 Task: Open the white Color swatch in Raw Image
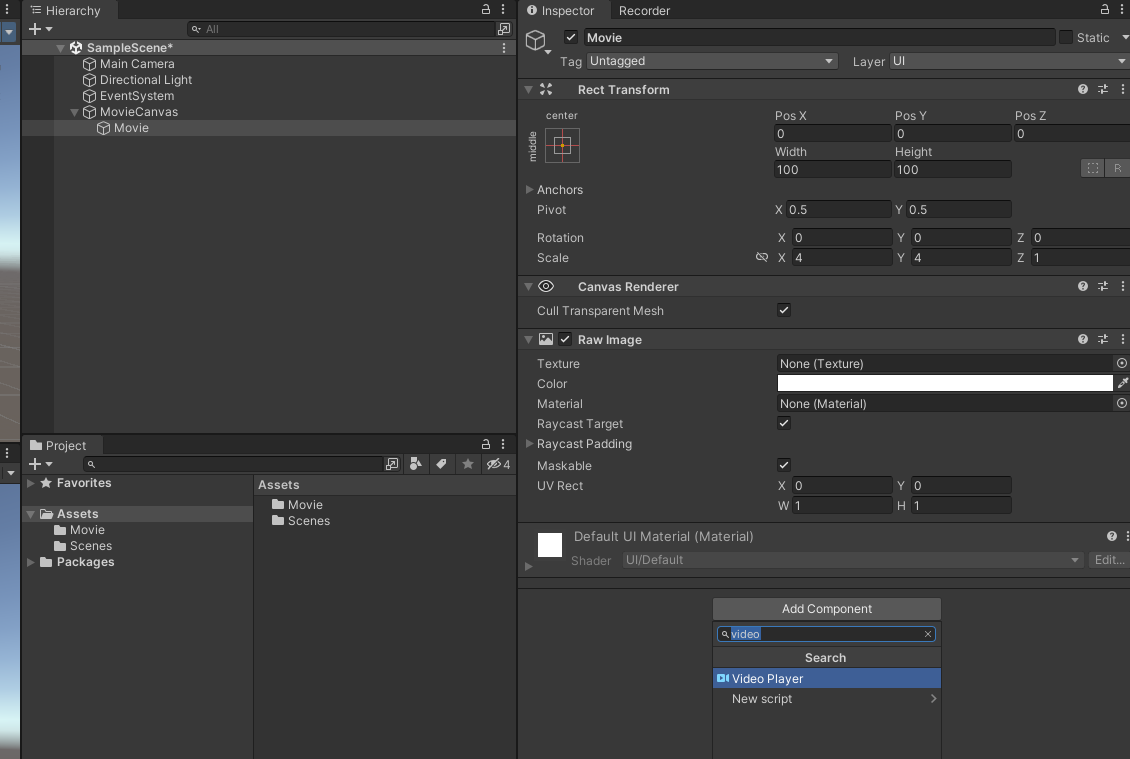coord(944,383)
